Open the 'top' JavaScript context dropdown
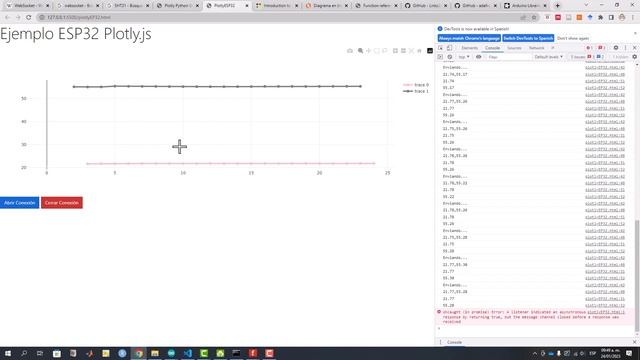The height and width of the screenshot is (360, 640). click(464, 57)
